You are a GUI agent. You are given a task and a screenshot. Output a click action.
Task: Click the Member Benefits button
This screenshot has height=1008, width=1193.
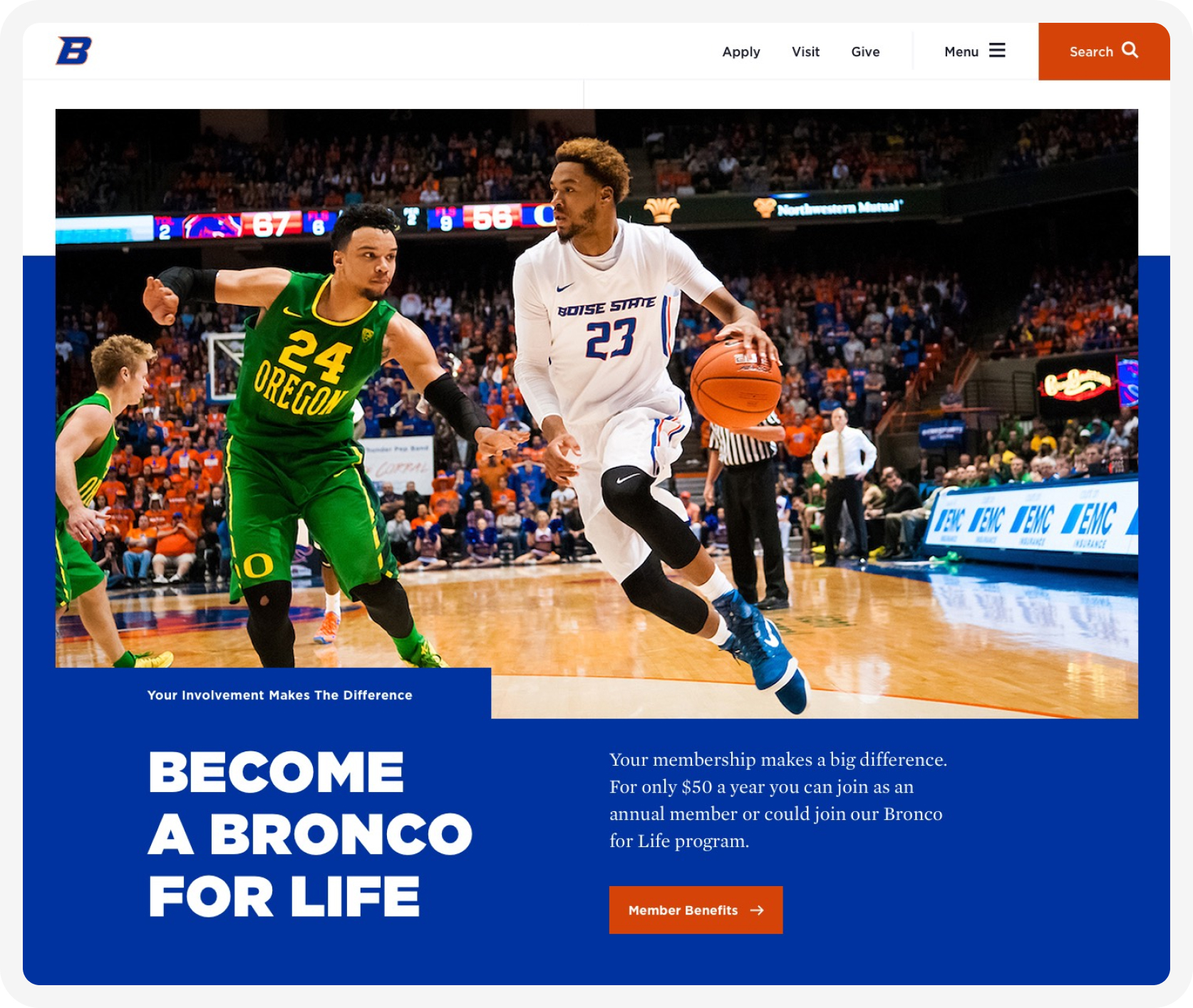click(696, 910)
